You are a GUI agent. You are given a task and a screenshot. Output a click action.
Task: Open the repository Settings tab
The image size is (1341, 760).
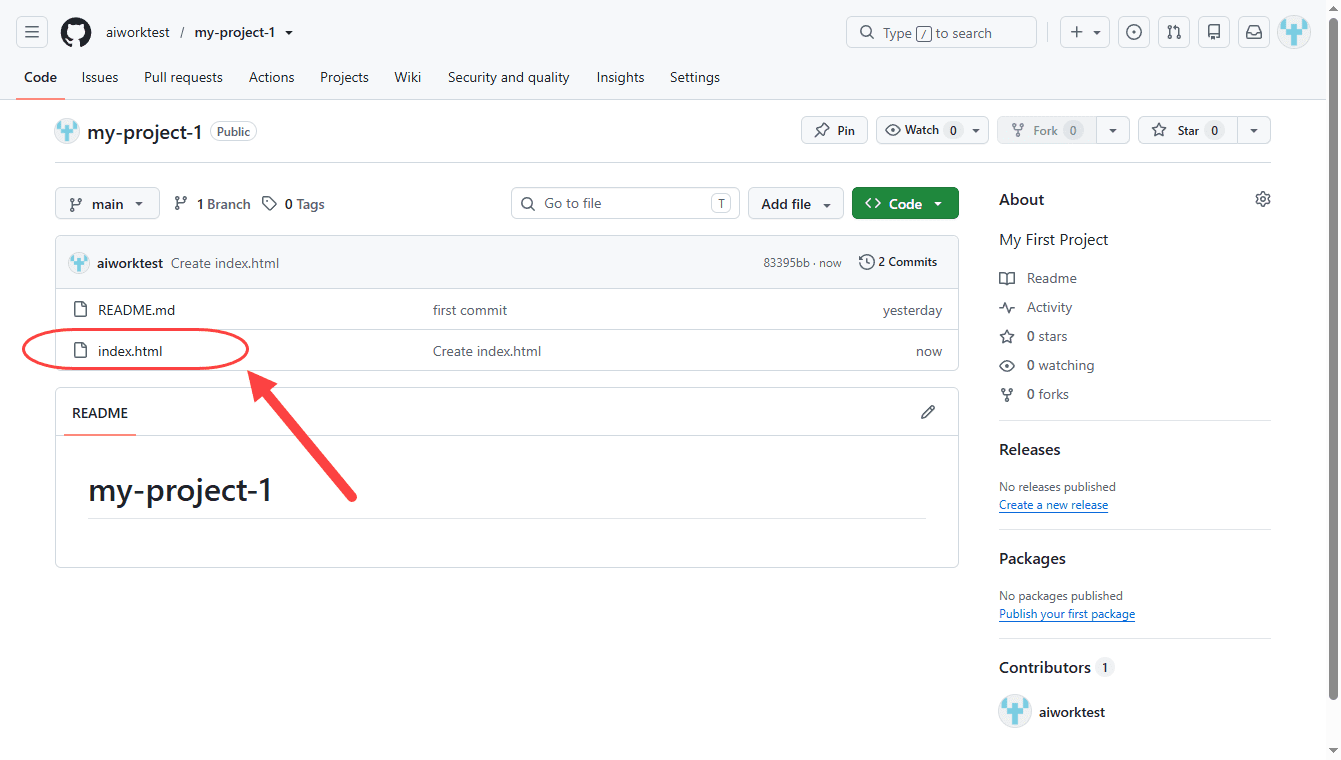pyautogui.click(x=695, y=77)
